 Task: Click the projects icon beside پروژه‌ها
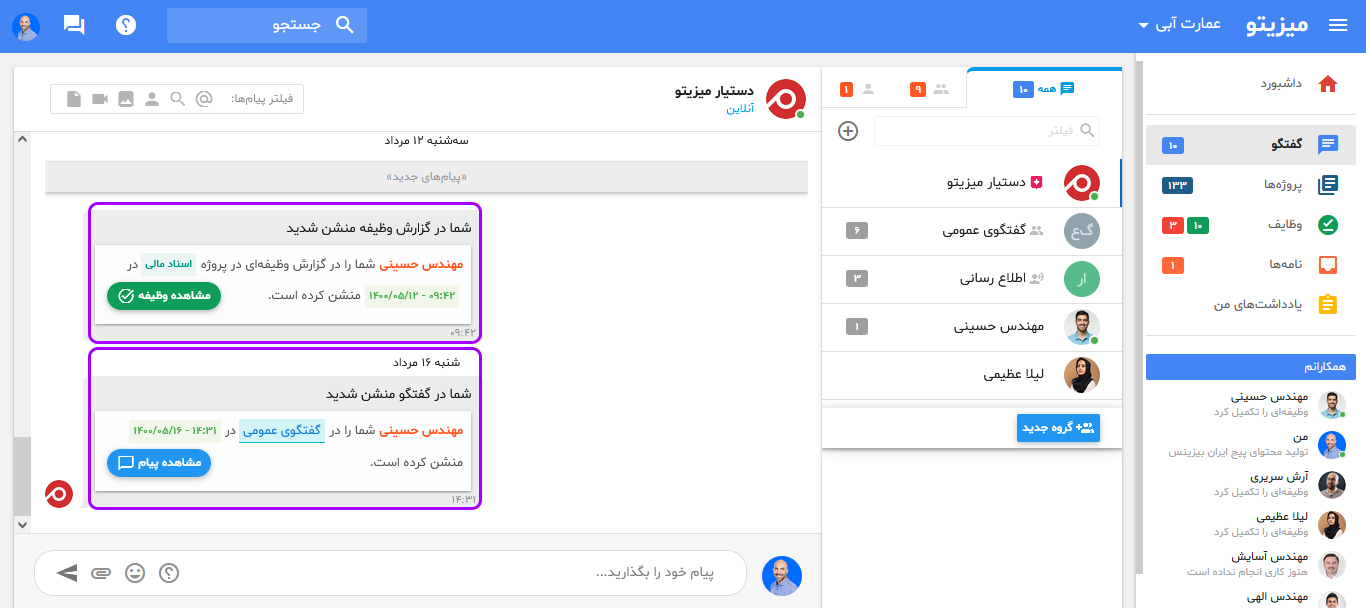[1328, 185]
